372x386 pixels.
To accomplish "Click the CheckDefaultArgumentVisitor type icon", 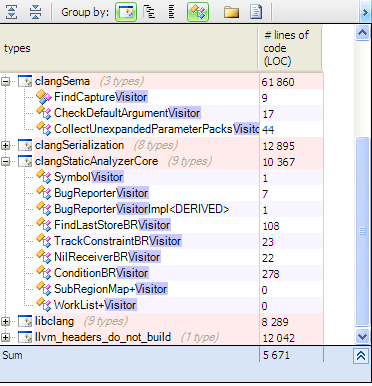I will 44,113.
